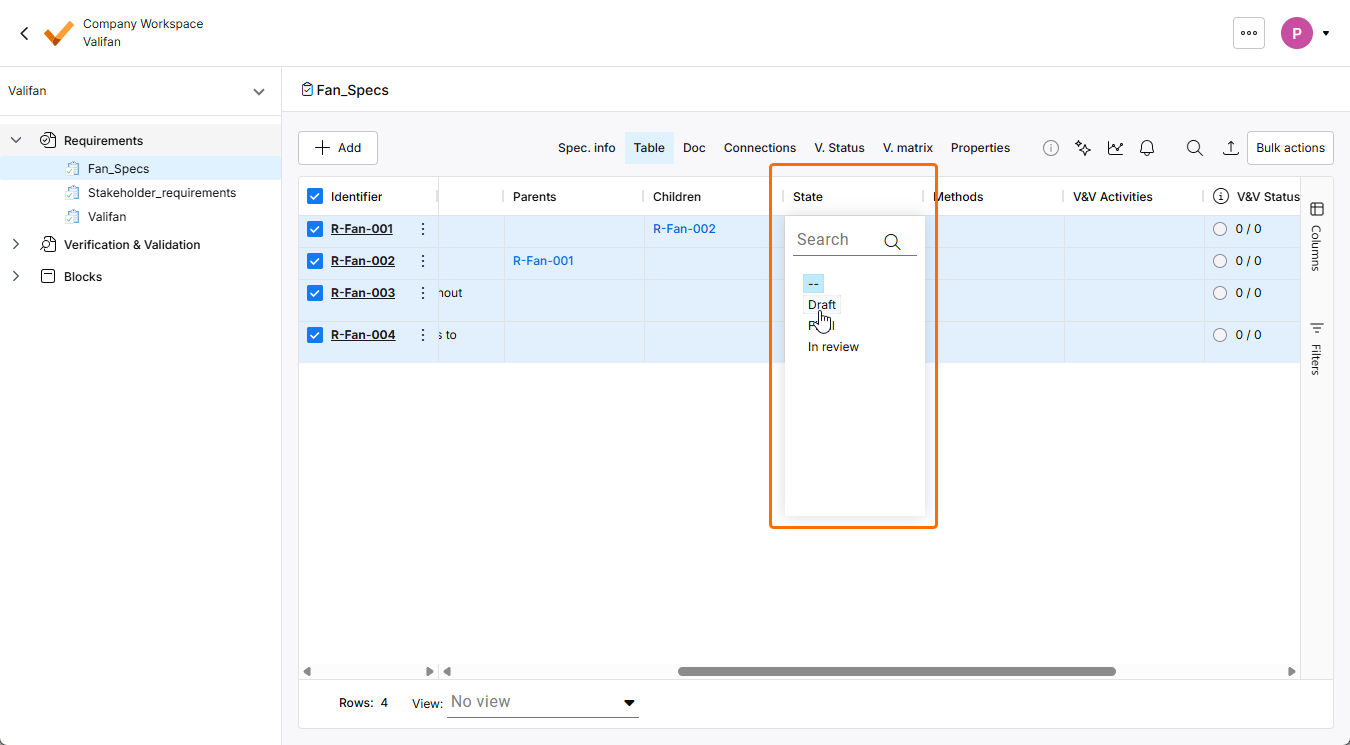This screenshot has width=1350, height=745.
Task: Click the search magnifier in toolbar
Action: (1194, 148)
